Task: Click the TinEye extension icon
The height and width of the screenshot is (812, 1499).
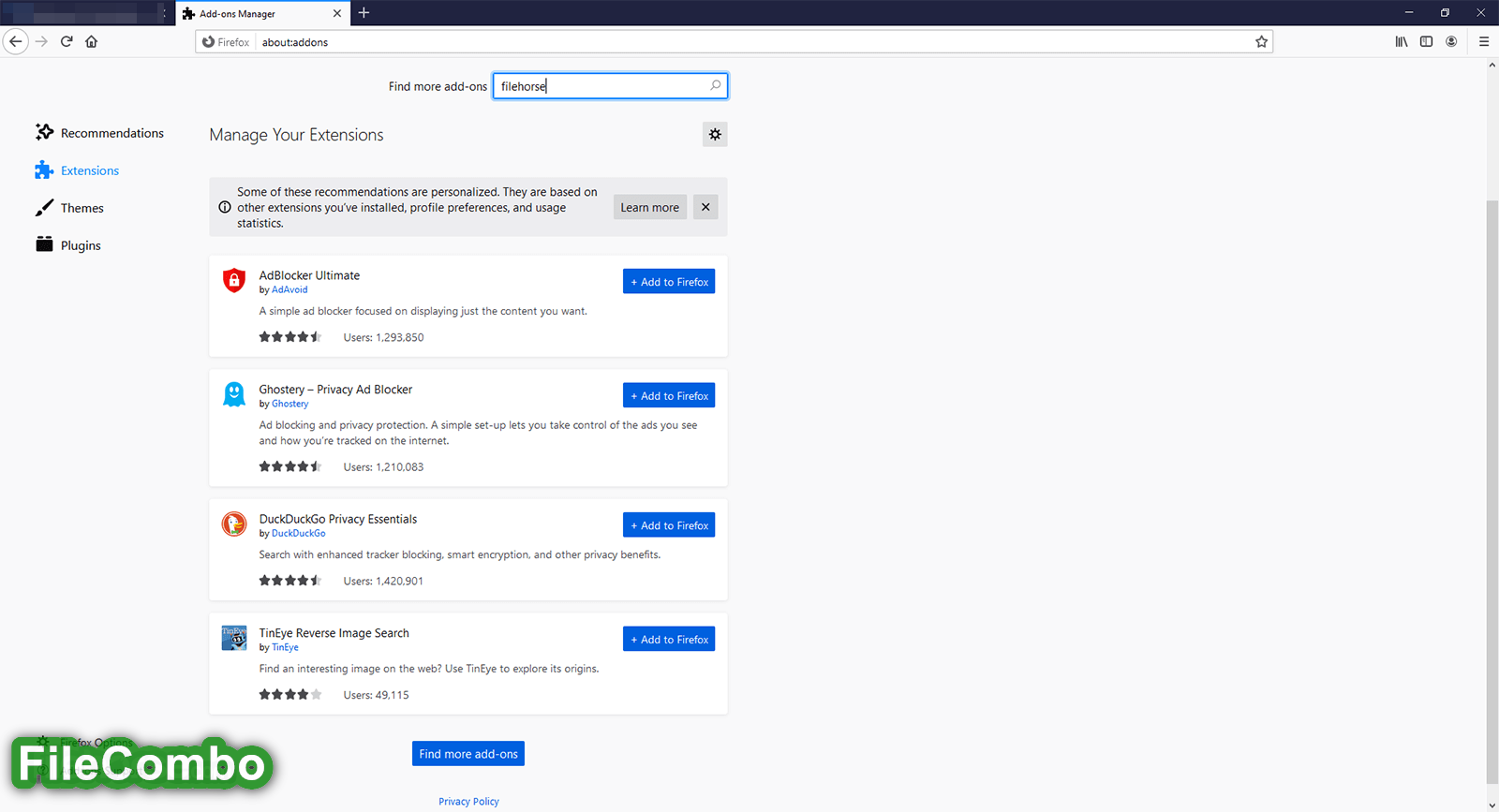Action: click(234, 638)
